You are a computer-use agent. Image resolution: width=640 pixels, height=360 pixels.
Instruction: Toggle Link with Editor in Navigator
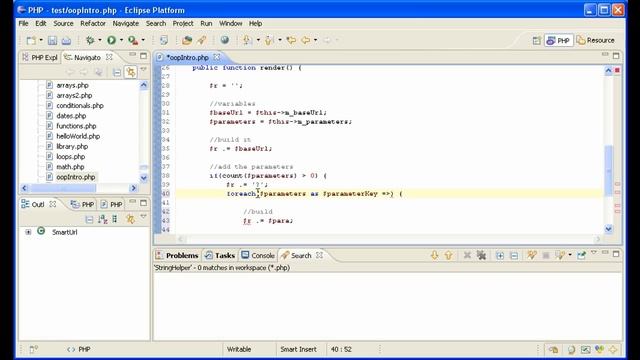[x=131, y=72]
